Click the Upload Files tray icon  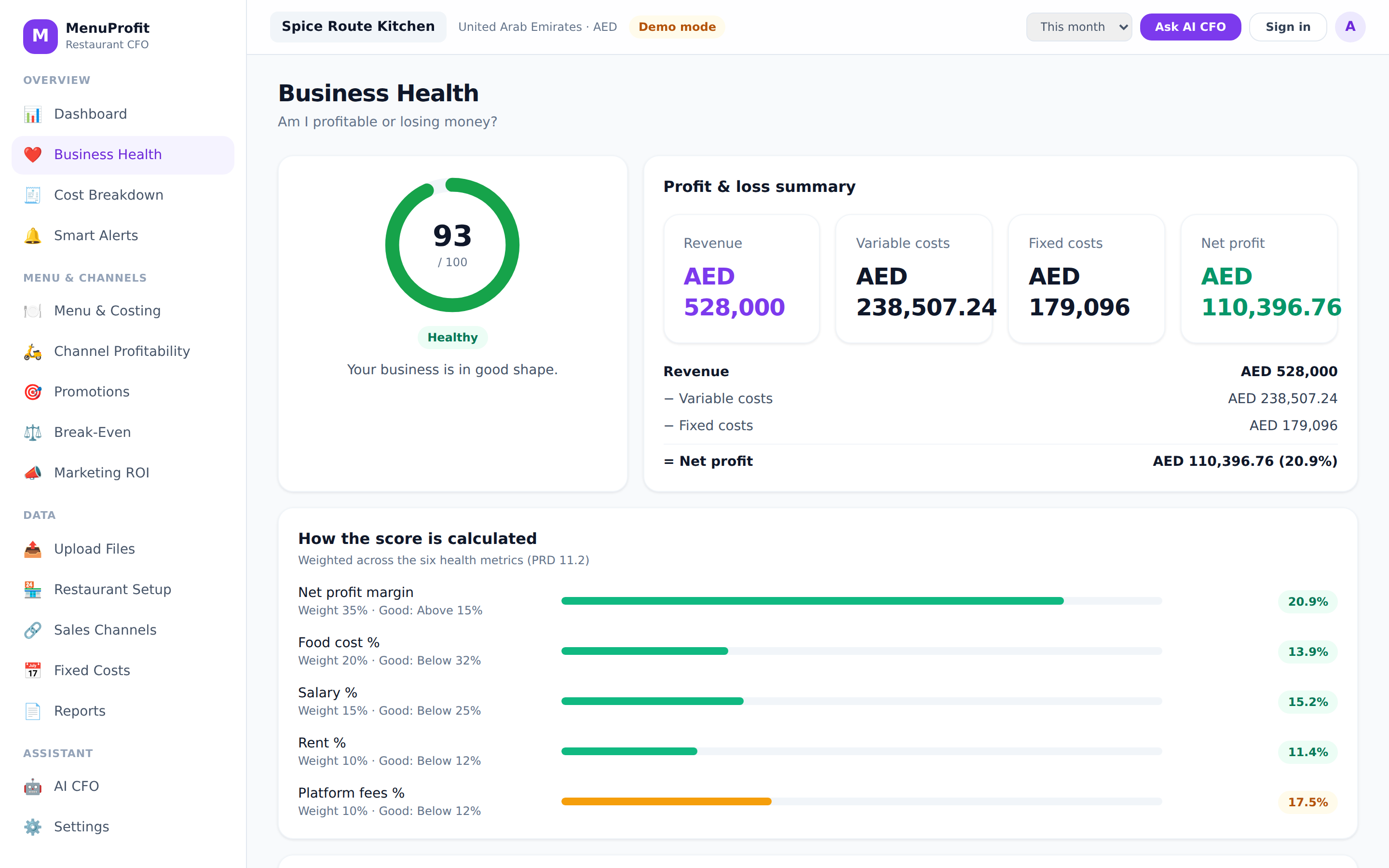point(33,549)
